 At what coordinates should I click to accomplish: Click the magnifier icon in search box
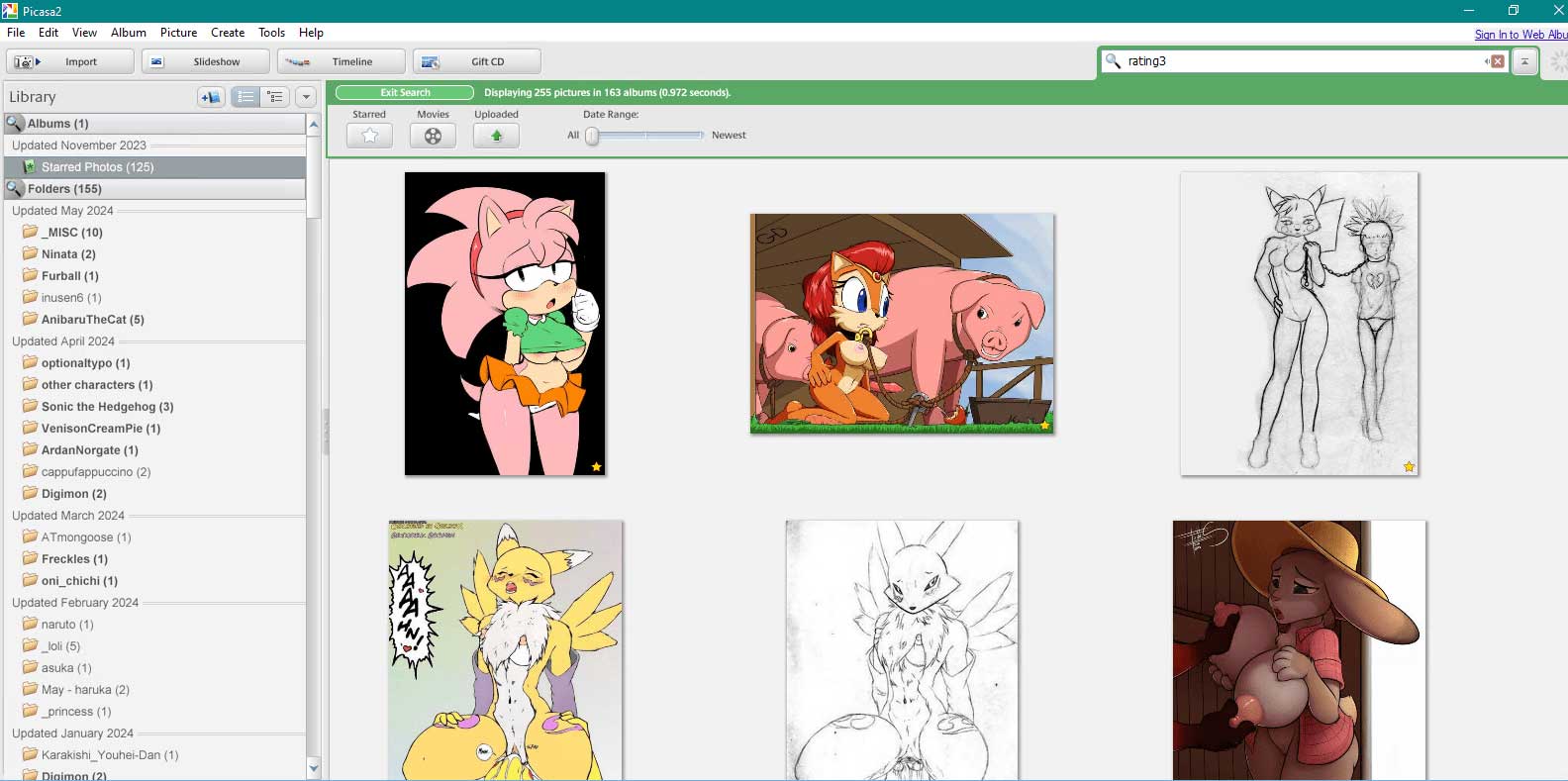coord(1114,61)
